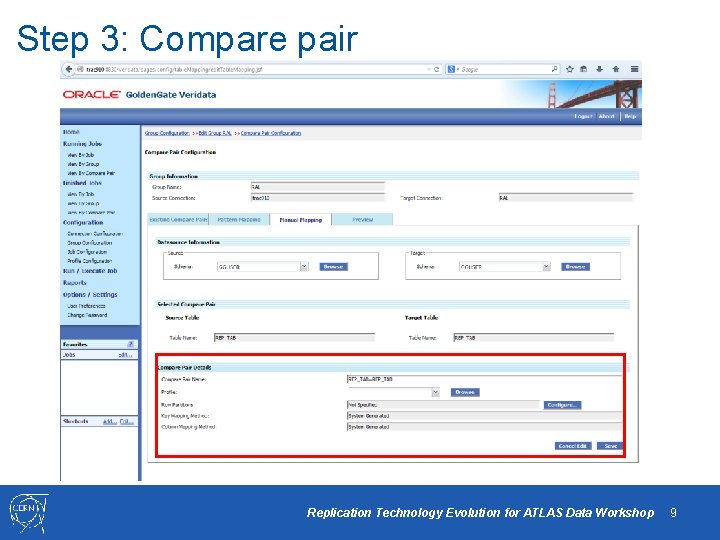
Task: Open View By Job under Running Jobs
Action: (81, 155)
